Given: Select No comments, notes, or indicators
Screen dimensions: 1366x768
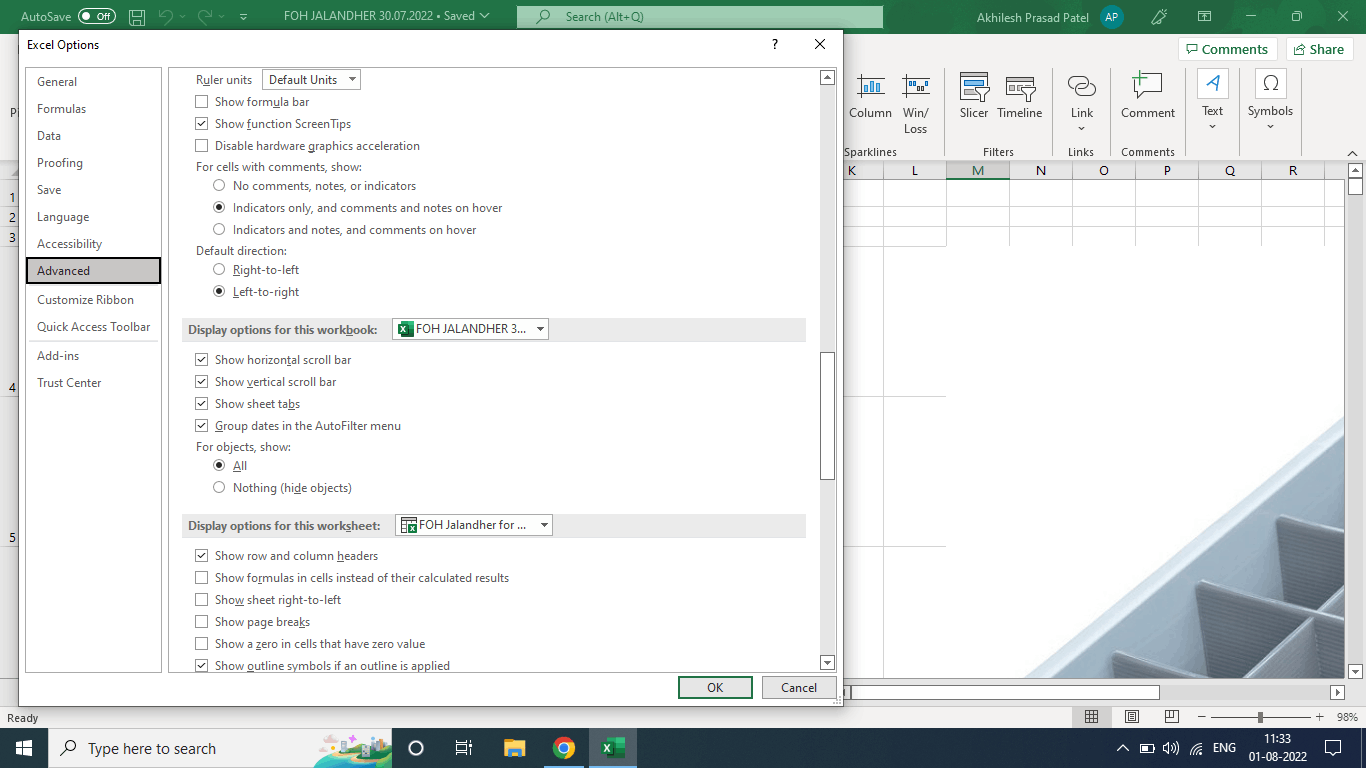Looking at the screenshot, I should (220, 186).
